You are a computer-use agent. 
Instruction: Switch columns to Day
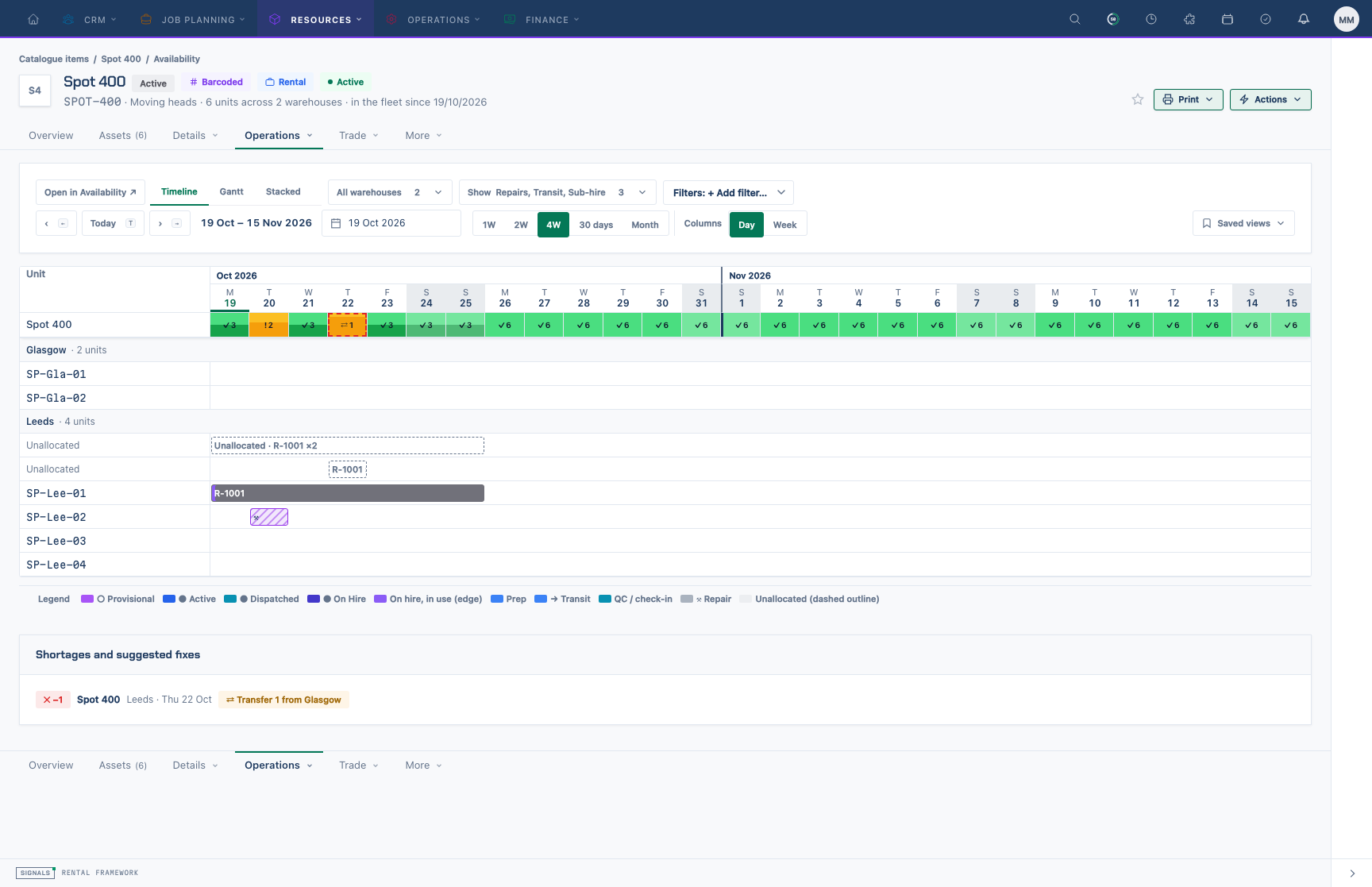pyautogui.click(x=746, y=225)
